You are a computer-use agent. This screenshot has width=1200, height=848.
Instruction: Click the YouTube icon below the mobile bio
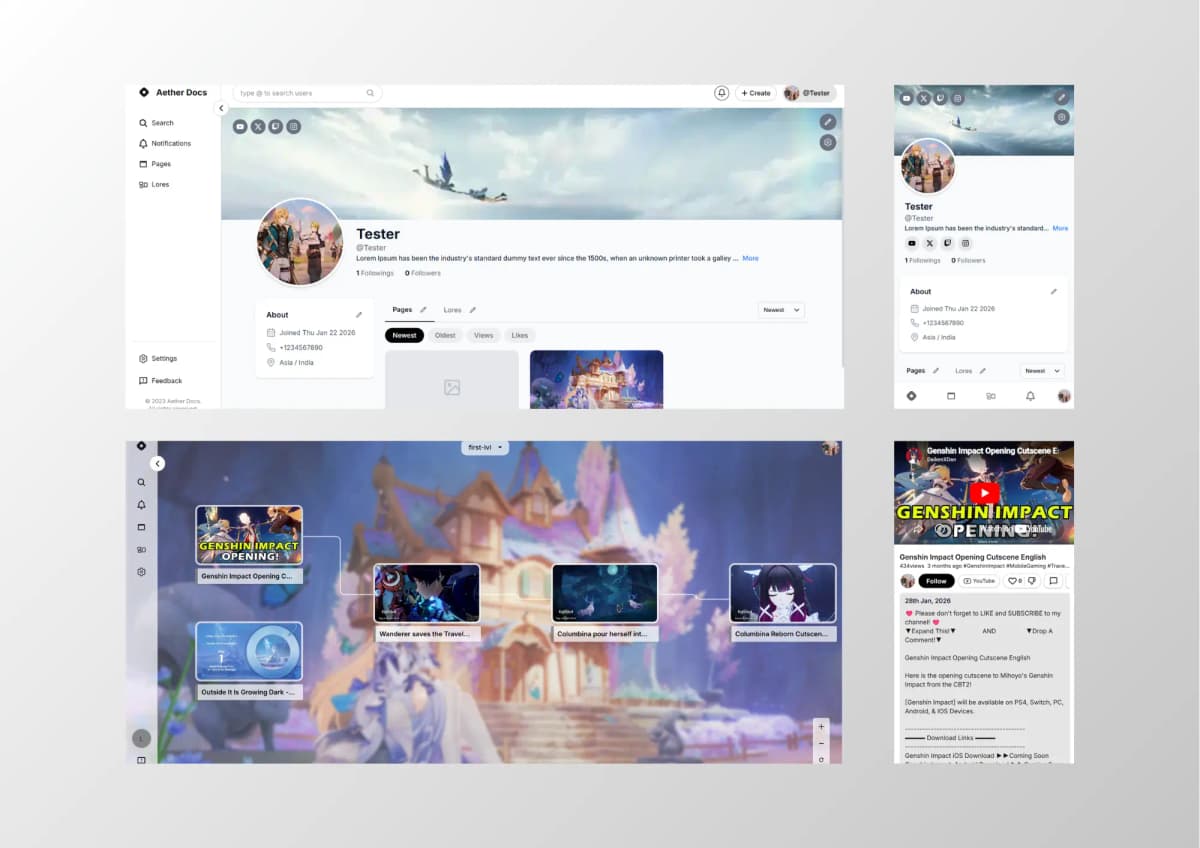click(912, 243)
